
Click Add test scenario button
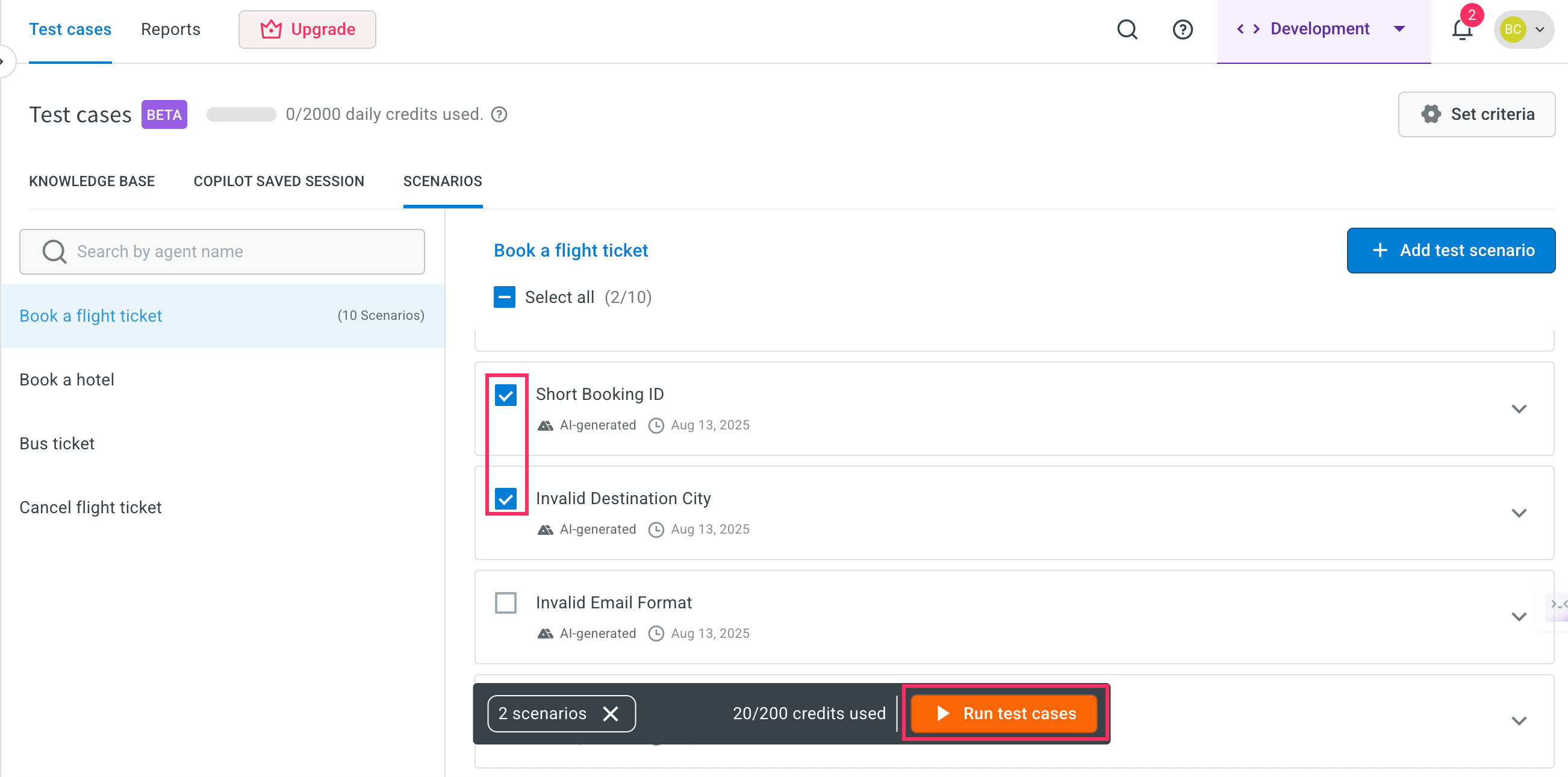pos(1451,251)
